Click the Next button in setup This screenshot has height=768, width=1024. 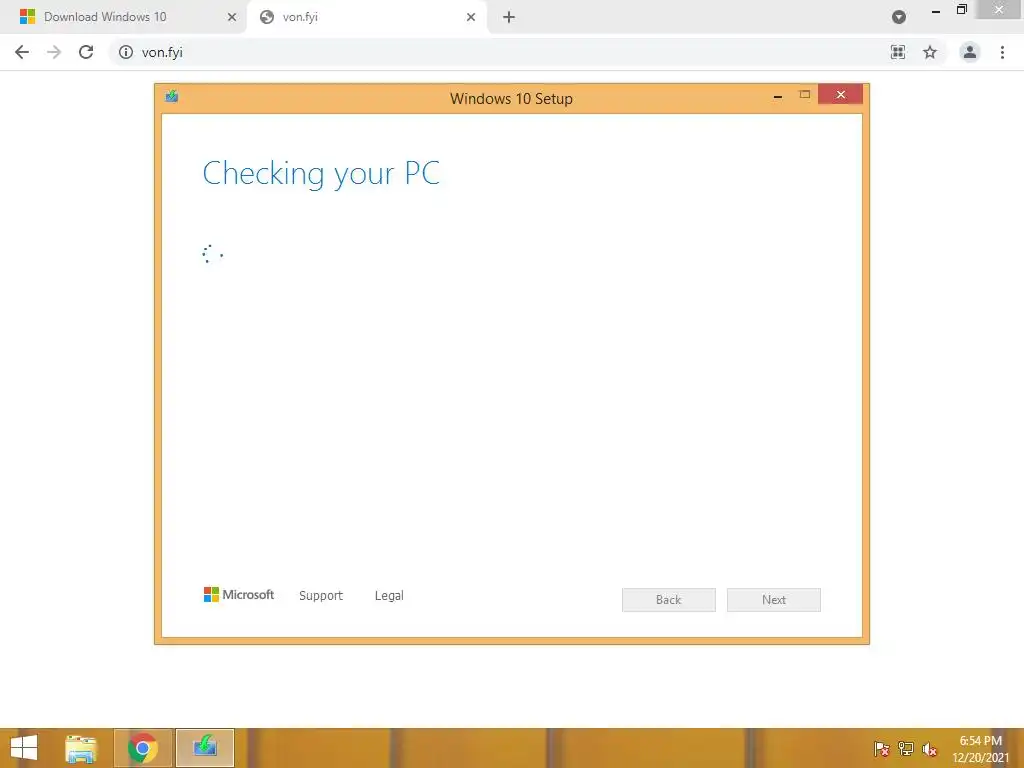point(774,600)
